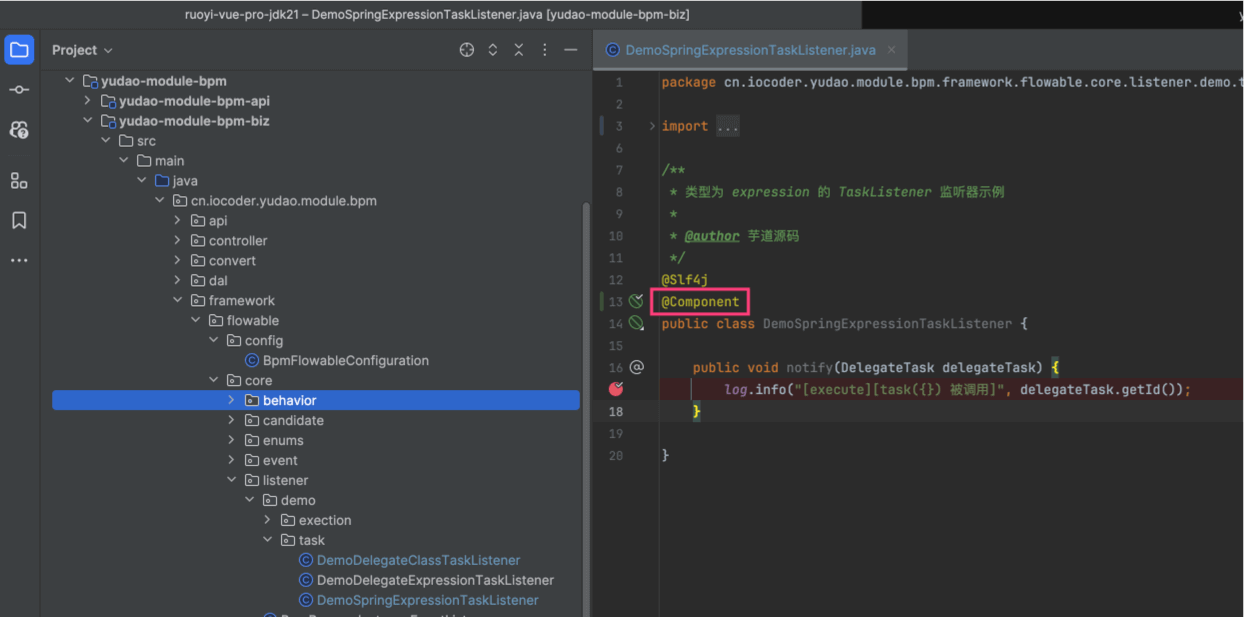Screen dimensions: 1244x617
Task: Open the Commit tool window
Action: [x=19, y=89]
